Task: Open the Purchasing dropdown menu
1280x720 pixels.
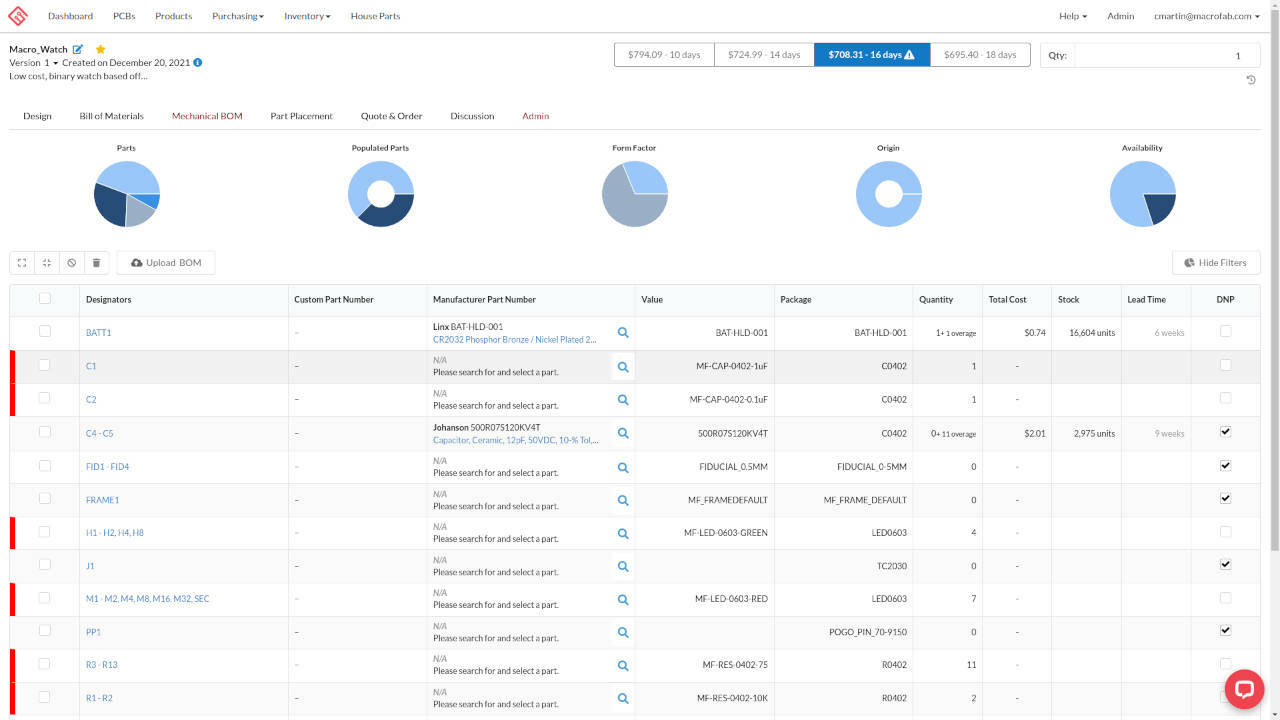Action: point(237,16)
